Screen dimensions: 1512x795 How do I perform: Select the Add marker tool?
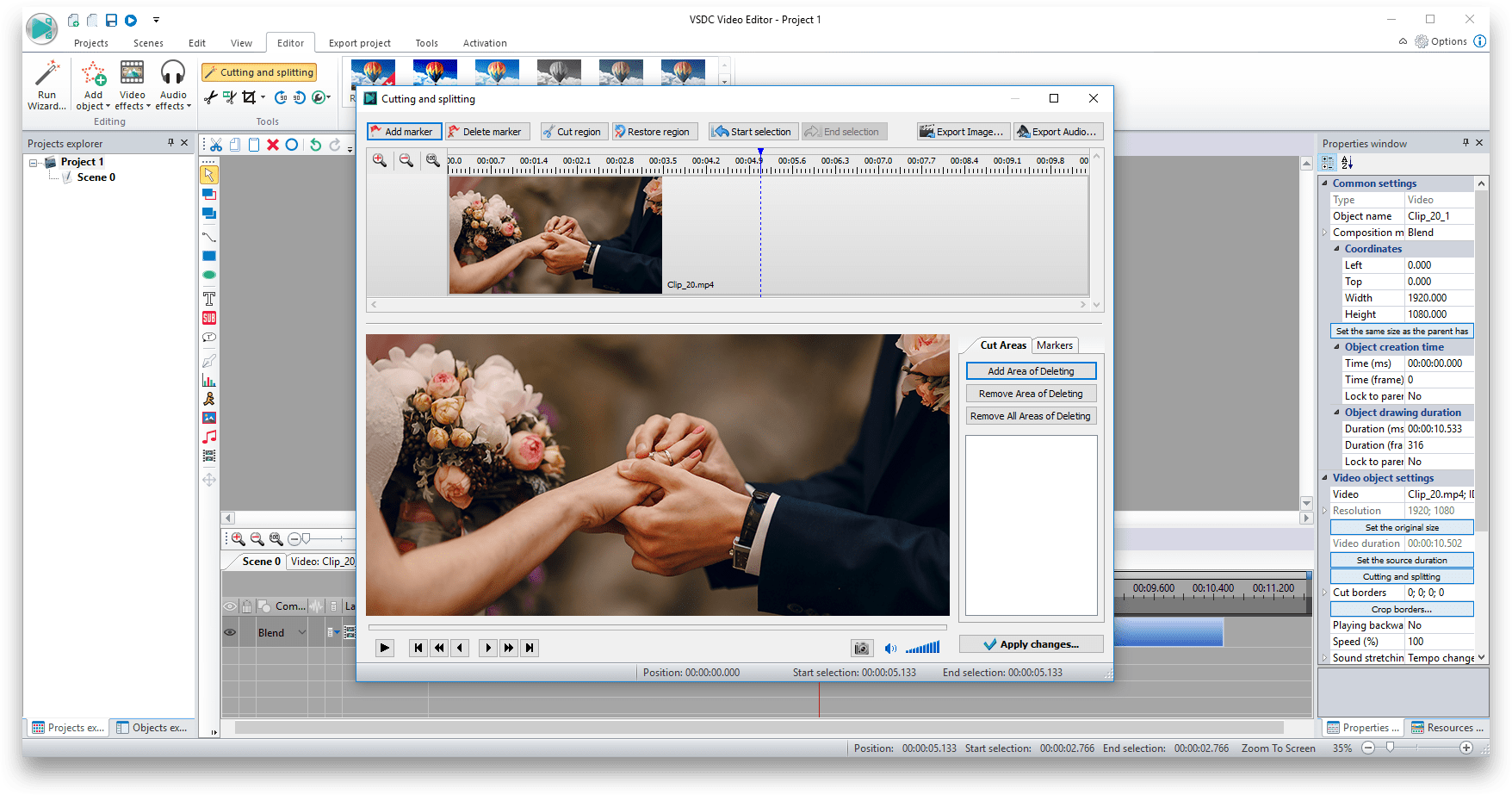point(404,131)
